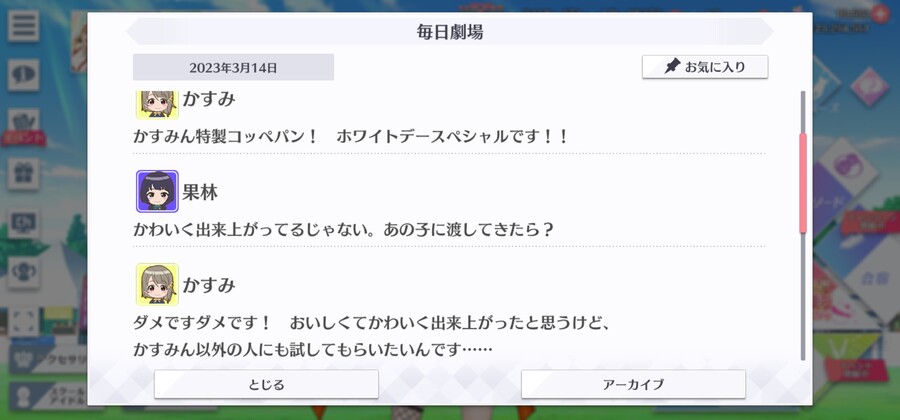
Task: Pin this episode with お気に入り button
Action: (705, 67)
